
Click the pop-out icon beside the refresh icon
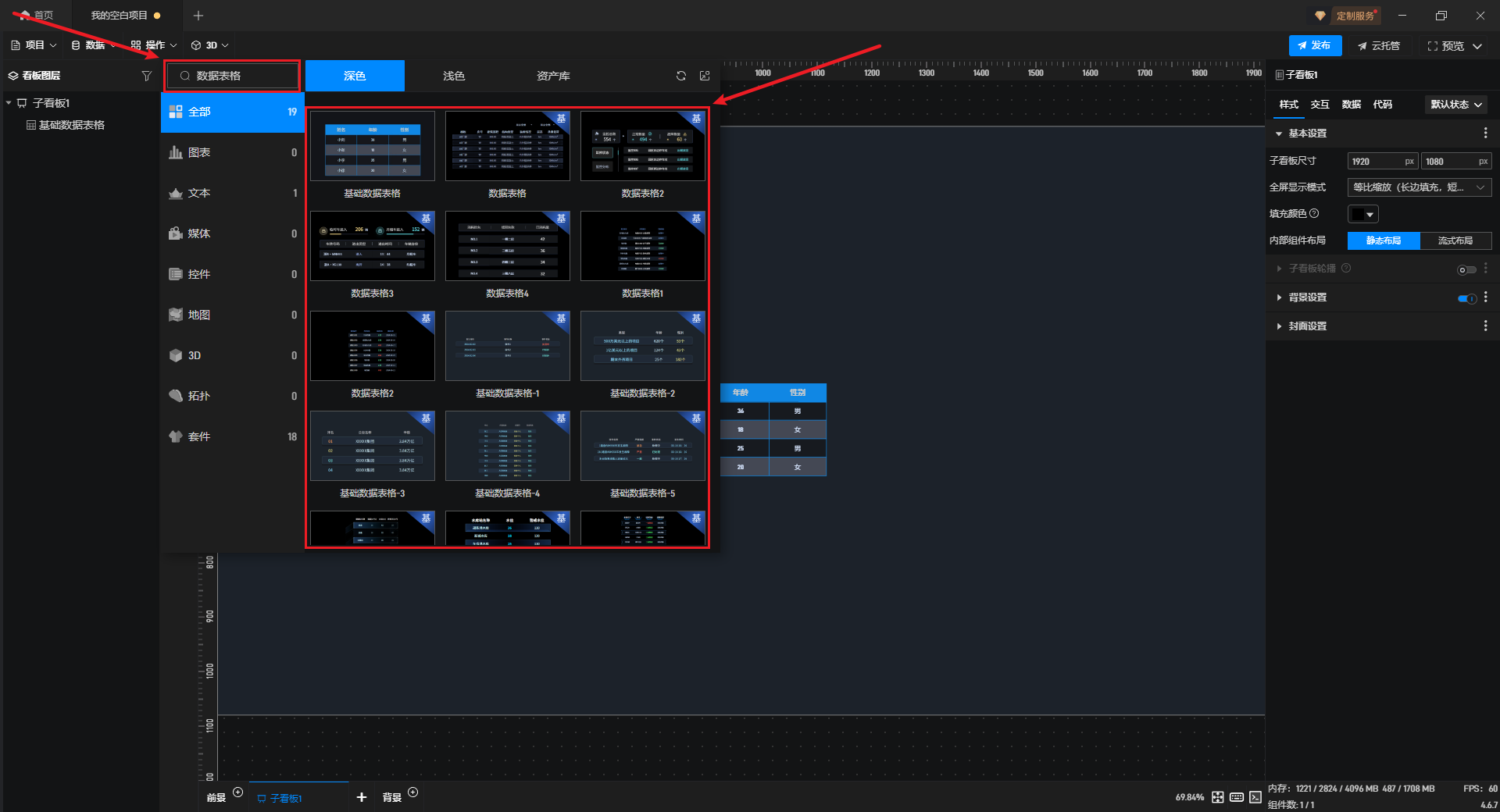pos(705,76)
